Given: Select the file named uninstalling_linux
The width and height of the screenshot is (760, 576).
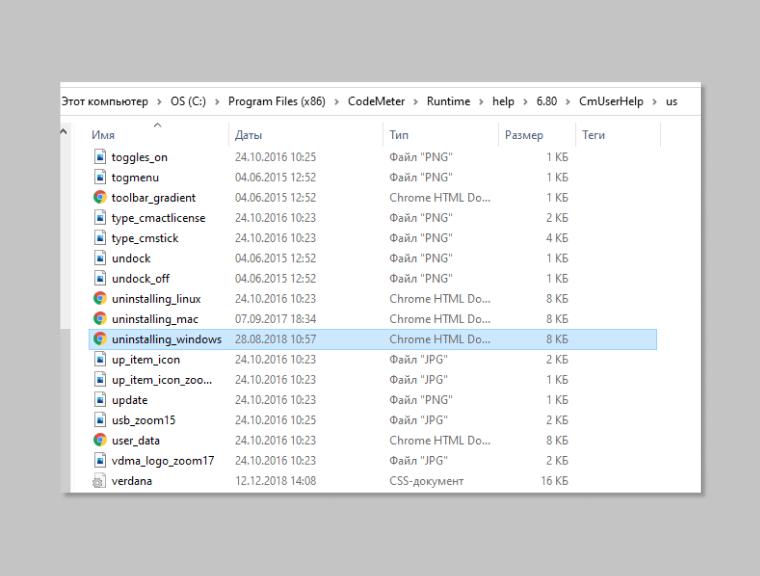Looking at the screenshot, I should [x=156, y=299].
